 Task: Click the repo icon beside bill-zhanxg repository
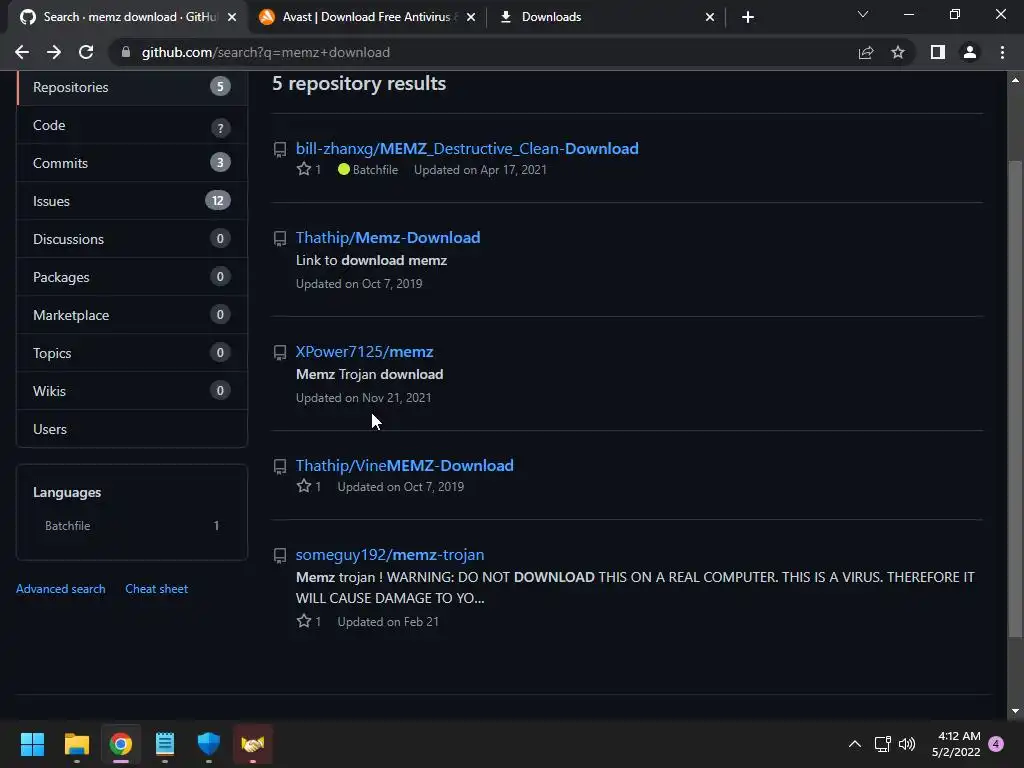(x=280, y=150)
